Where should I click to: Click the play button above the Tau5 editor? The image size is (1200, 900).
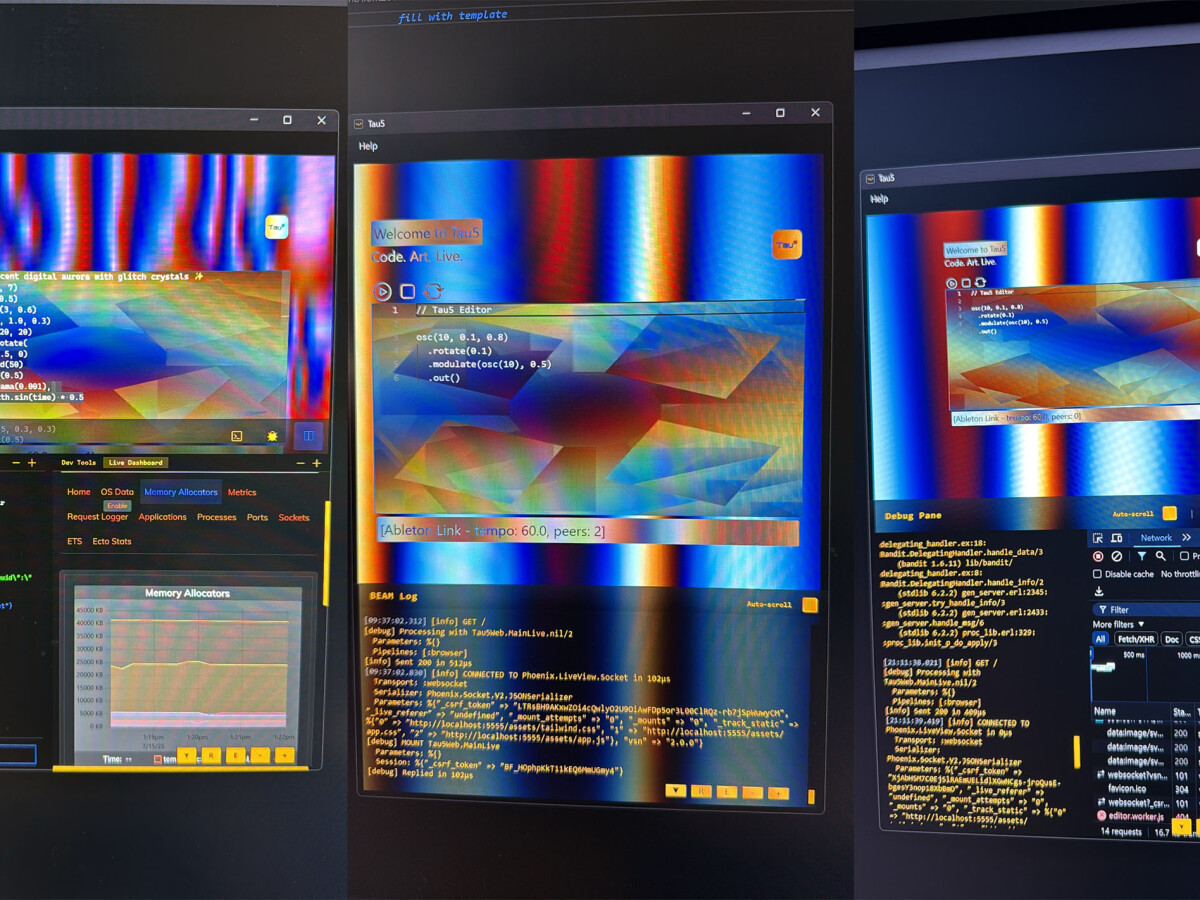pyautogui.click(x=382, y=291)
